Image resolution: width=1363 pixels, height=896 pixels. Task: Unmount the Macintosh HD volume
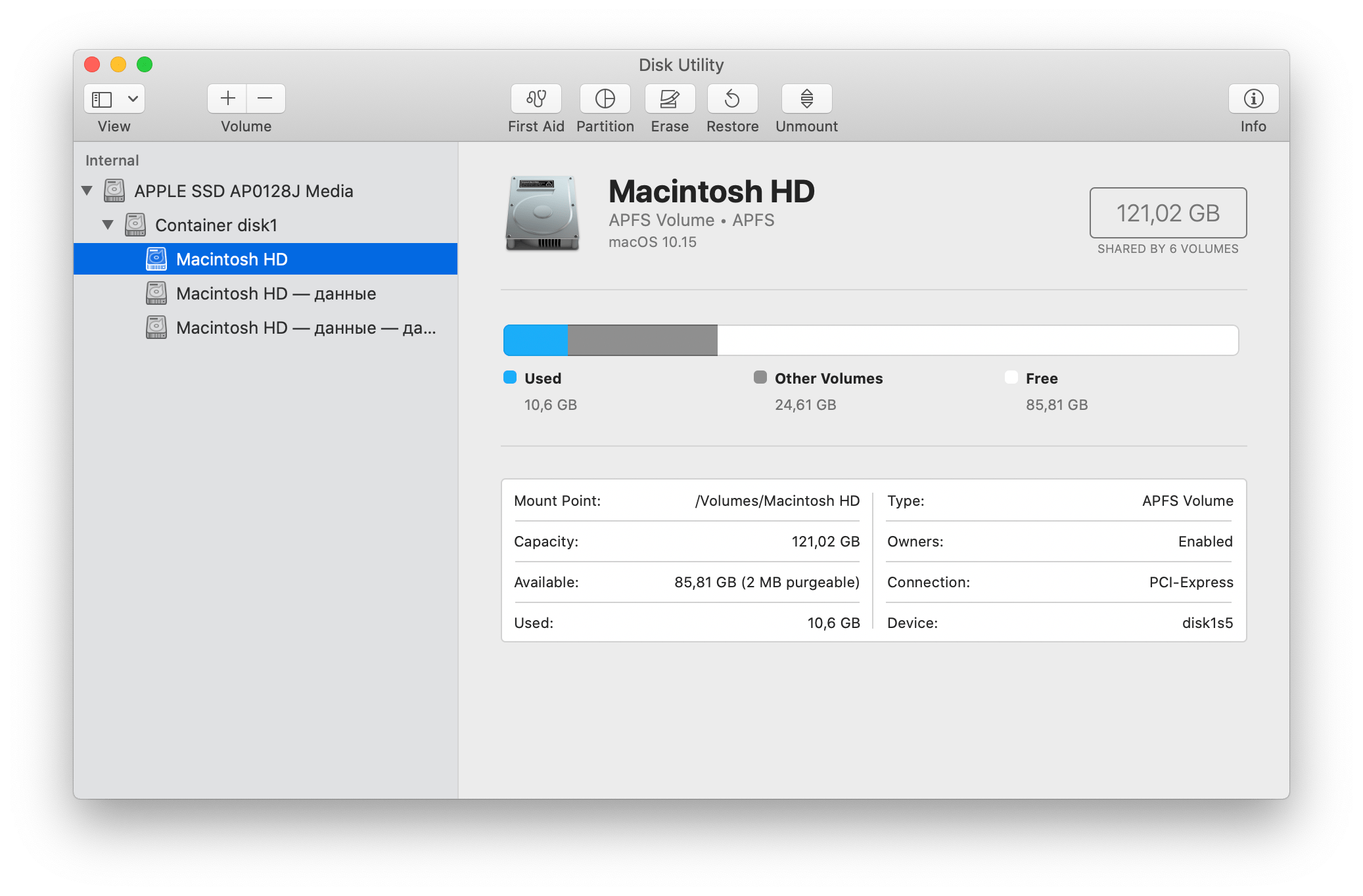(806, 99)
